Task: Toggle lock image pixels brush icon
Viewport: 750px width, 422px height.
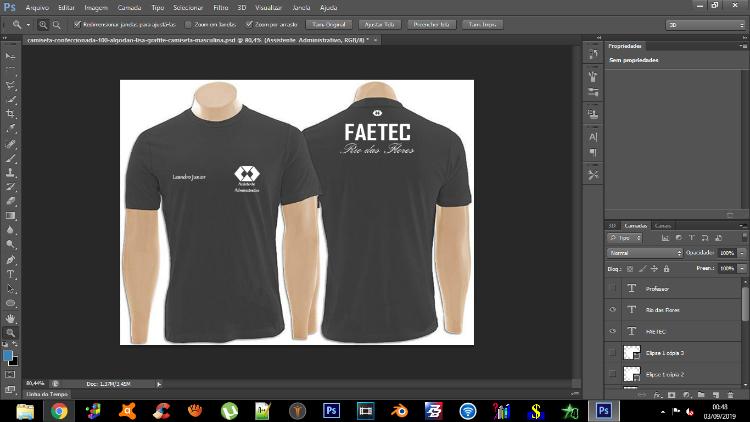Action: pos(642,269)
